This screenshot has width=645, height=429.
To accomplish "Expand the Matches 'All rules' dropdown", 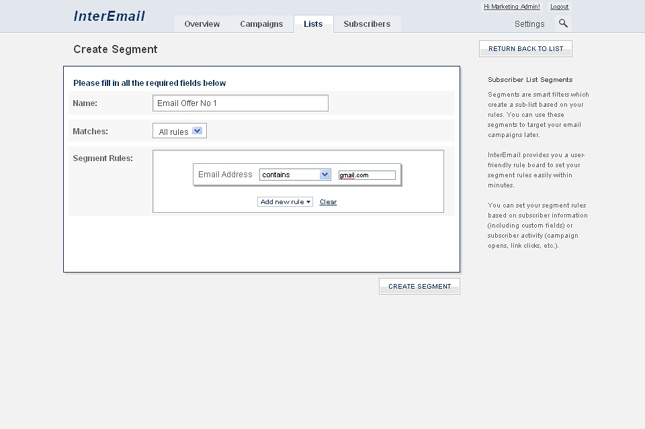I will tap(180, 131).
